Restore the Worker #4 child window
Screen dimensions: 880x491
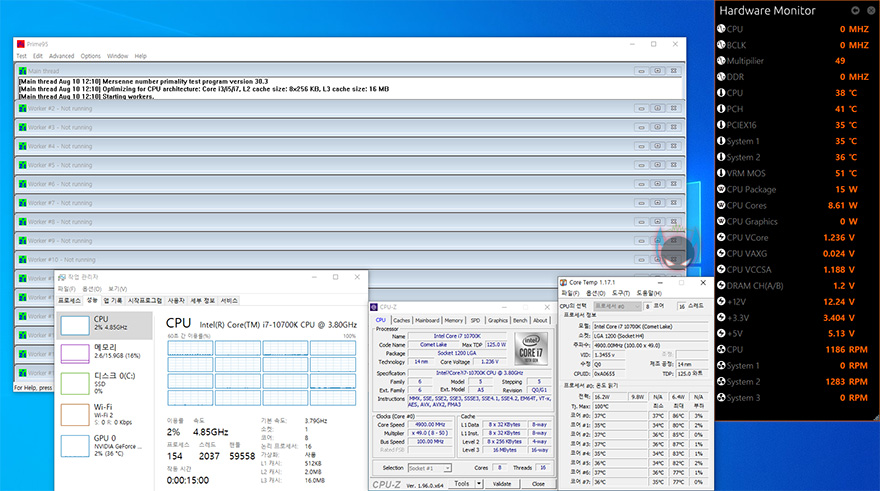point(657,146)
